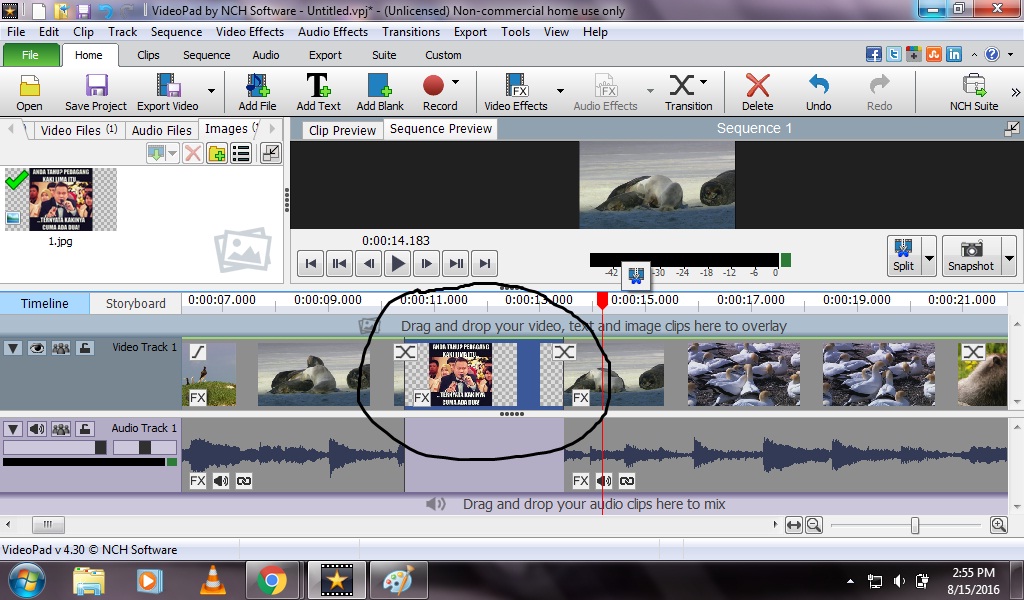The width and height of the screenshot is (1024, 600).
Task: Open the Tools menu
Action: pyautogui.click(x=515, y=31)
